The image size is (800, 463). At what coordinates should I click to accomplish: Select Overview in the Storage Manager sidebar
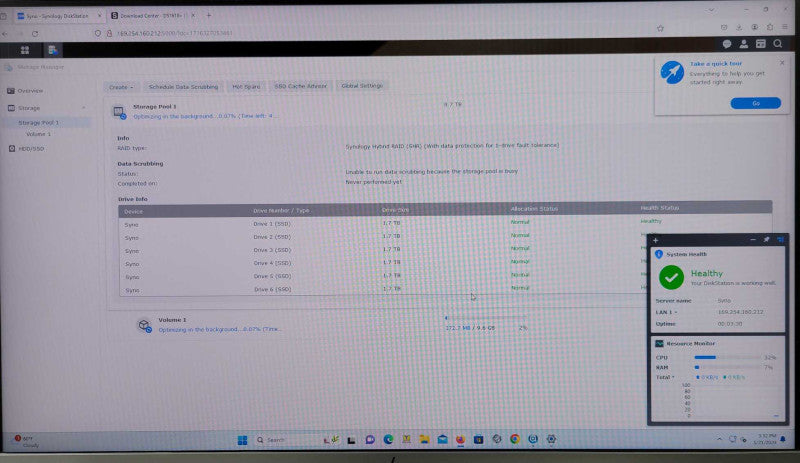coord(30,91)
